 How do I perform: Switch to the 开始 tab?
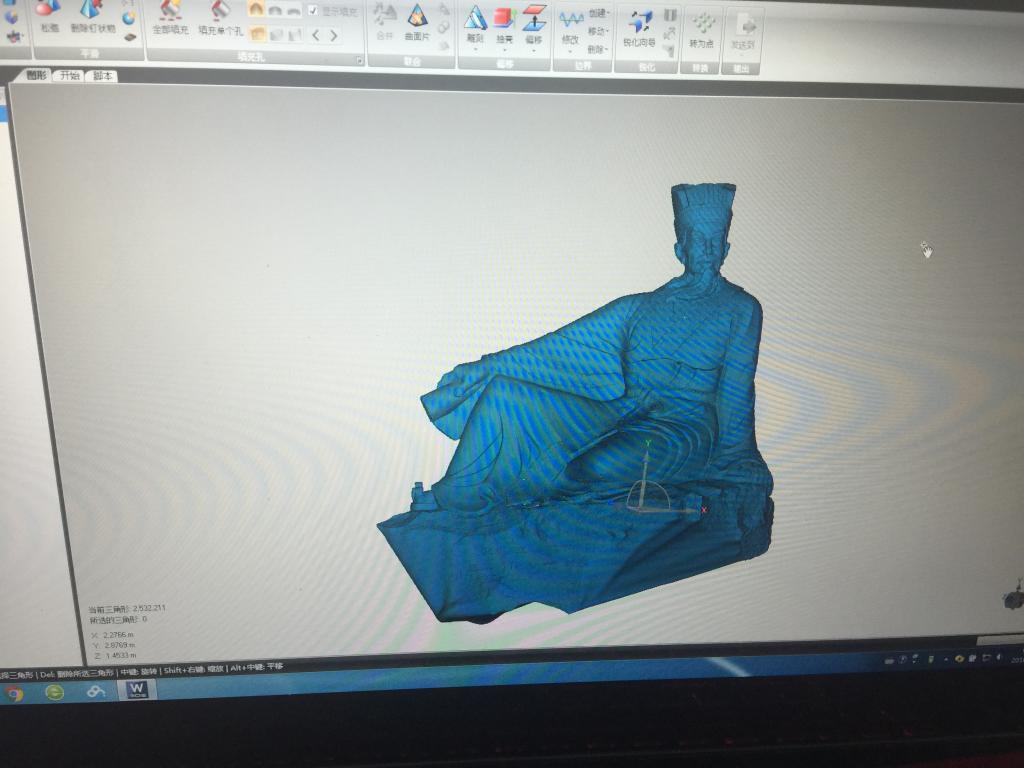[x=69, y=75]
